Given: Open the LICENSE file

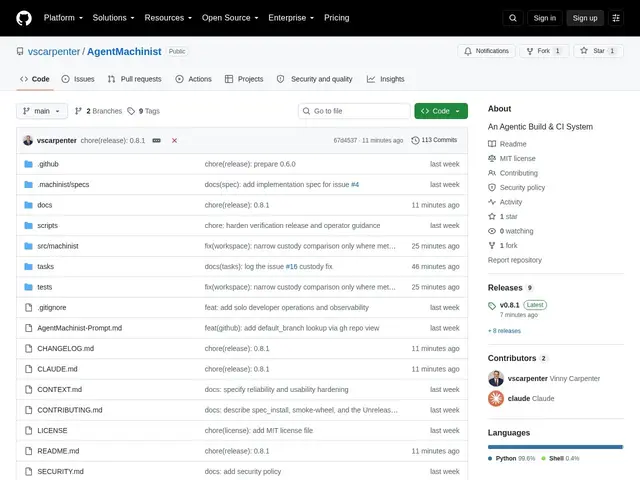Looking at the screenshot, I should tap(52, 430).
